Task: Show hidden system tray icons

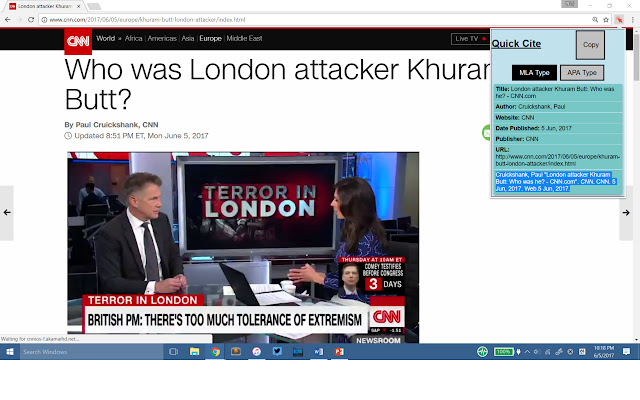Action: tap(527, 352)
